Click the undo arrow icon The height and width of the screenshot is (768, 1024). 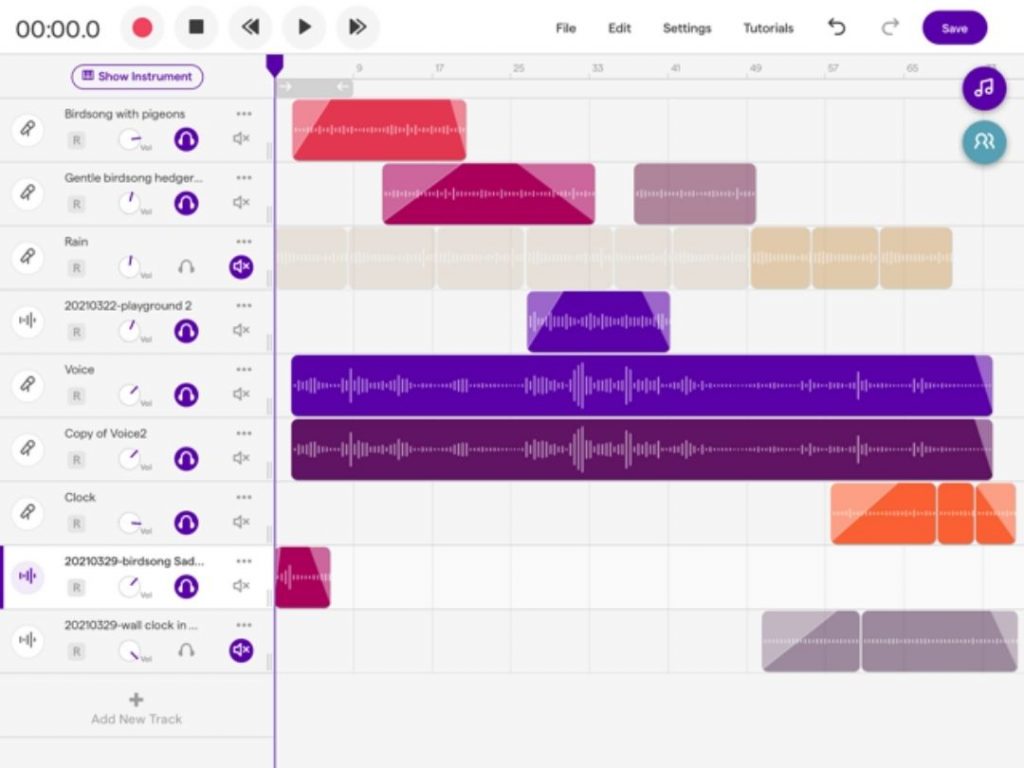point(837,28)
